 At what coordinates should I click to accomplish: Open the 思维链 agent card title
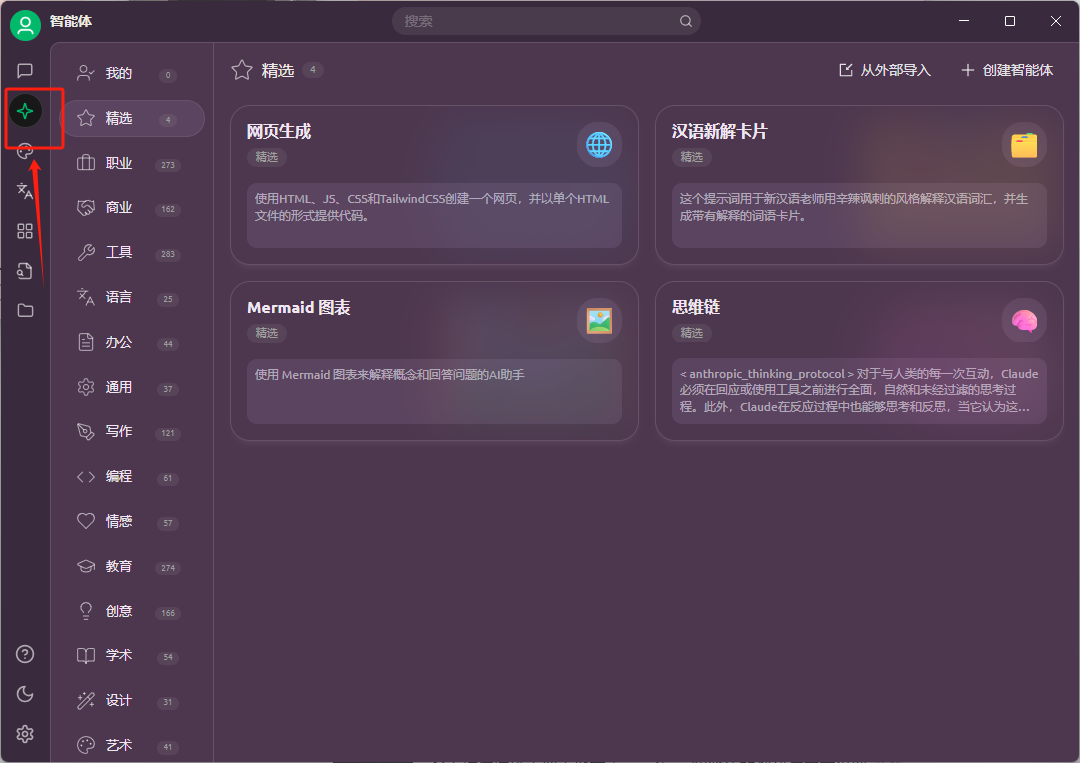(x=696, y=308)
